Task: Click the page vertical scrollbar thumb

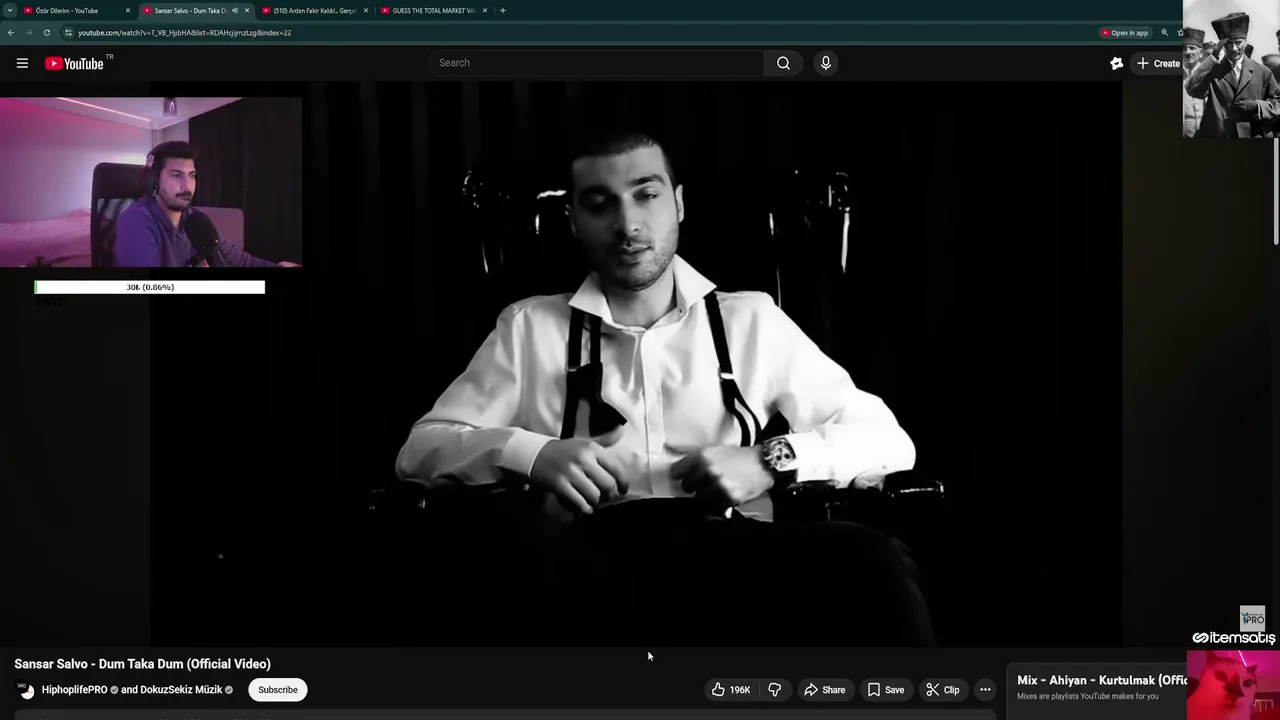Action: pyautogui.click(x=1275, y=190)
